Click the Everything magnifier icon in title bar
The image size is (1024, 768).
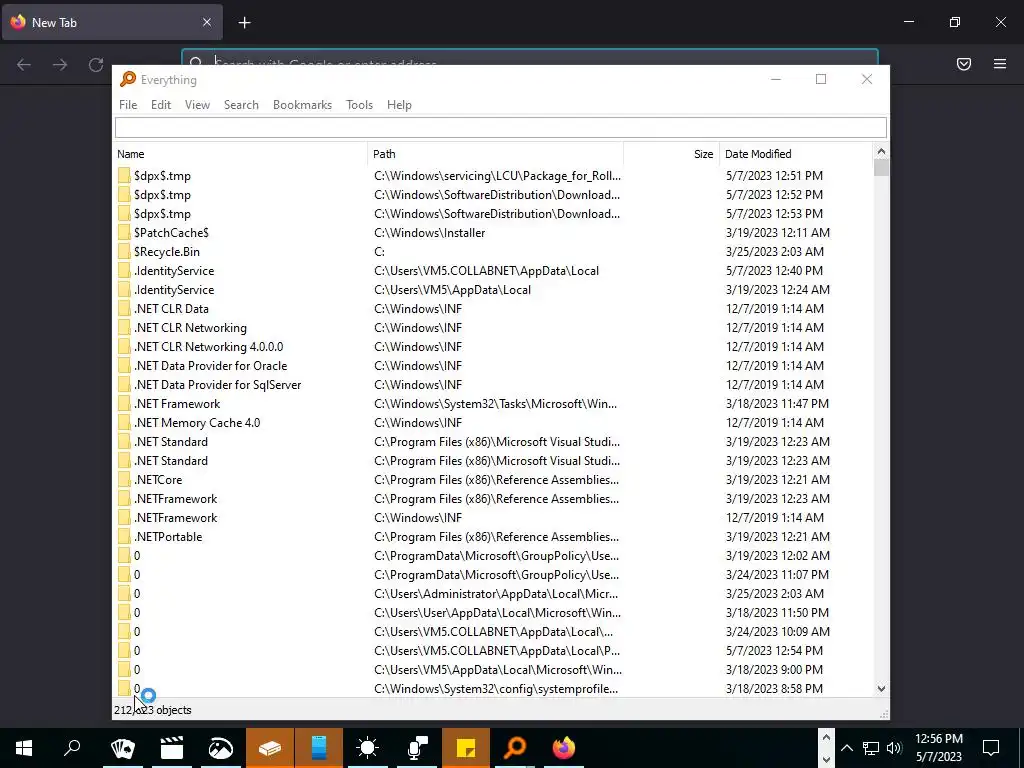(x=128, y=80)
